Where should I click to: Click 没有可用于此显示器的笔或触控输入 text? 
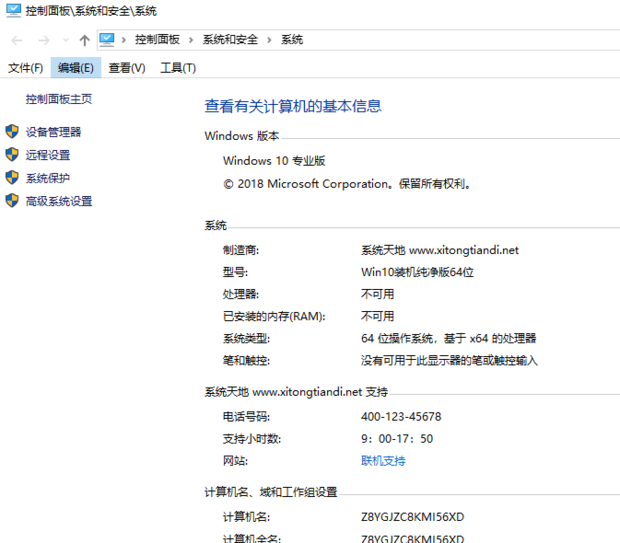pyautogui.click(x=449, y=360)
